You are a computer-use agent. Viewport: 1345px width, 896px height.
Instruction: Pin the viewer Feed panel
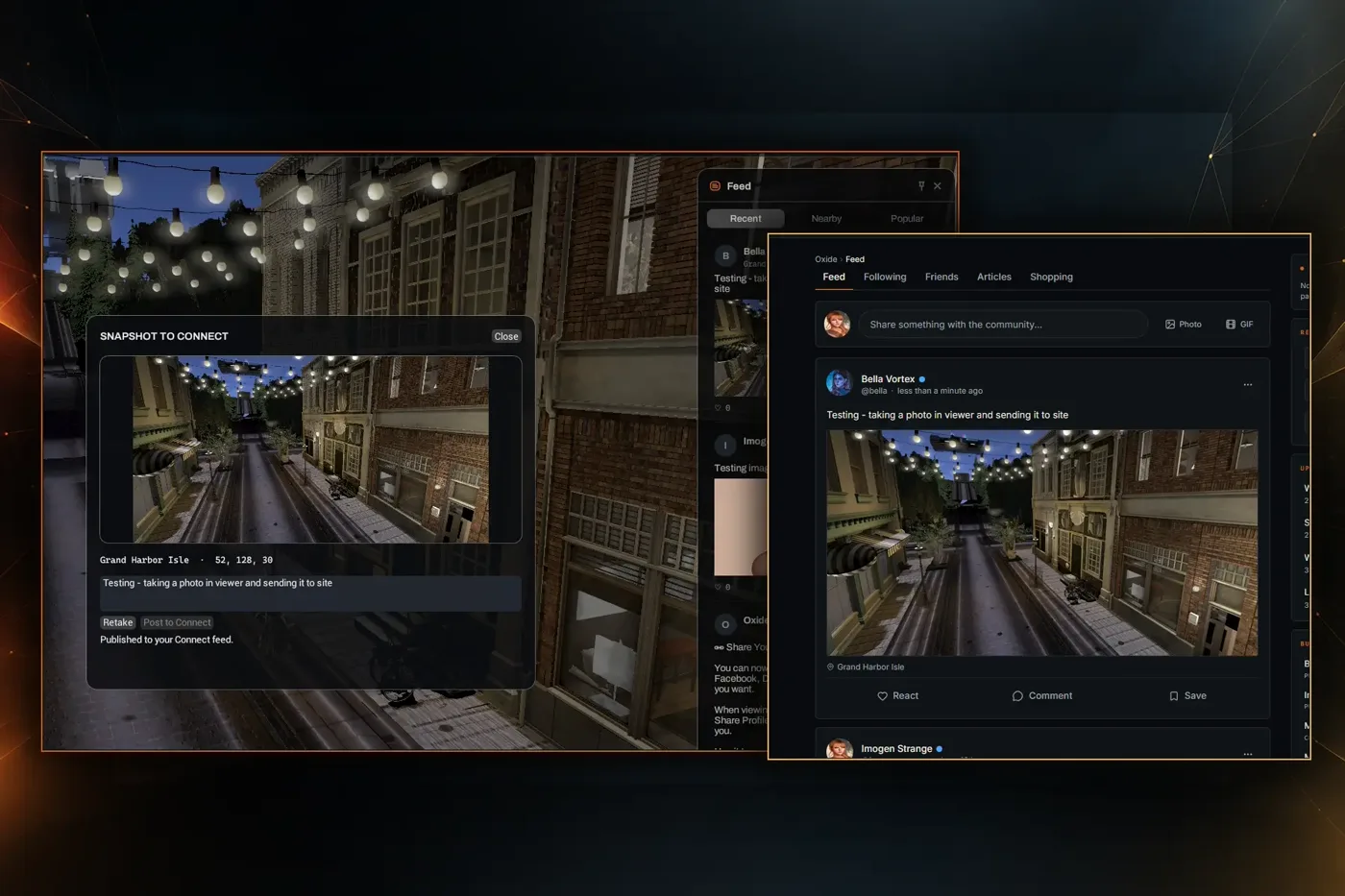(921, 186)
